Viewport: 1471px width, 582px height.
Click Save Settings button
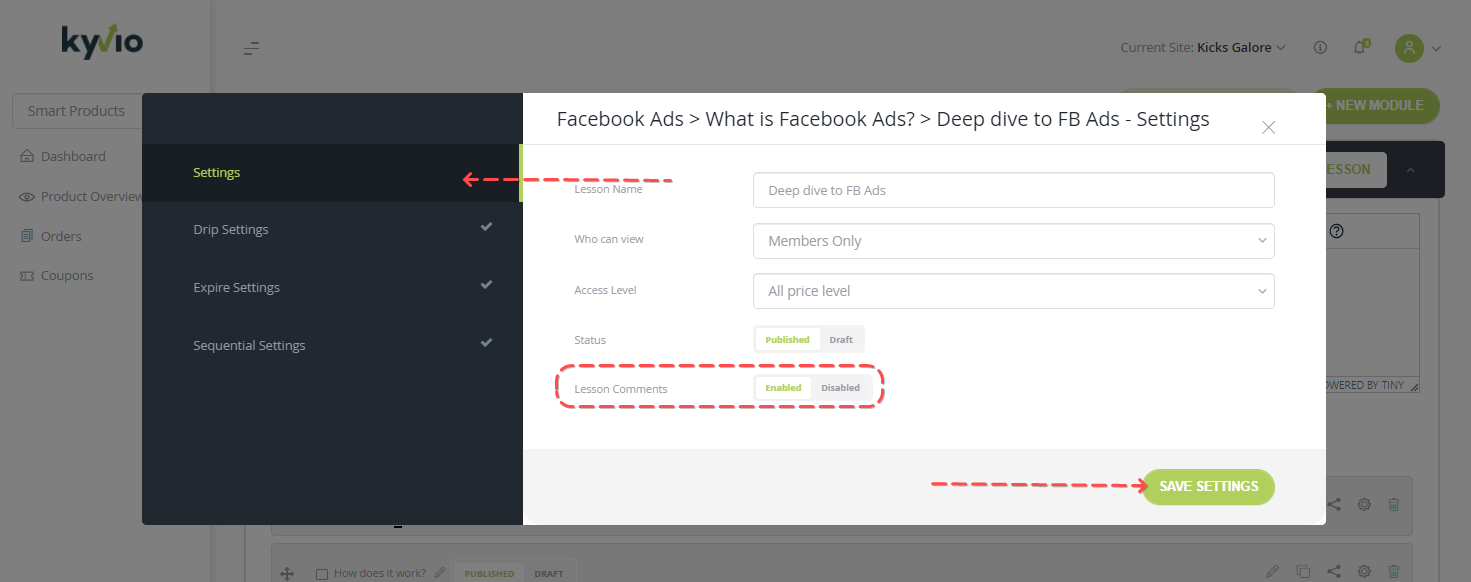coord(1209,487)
